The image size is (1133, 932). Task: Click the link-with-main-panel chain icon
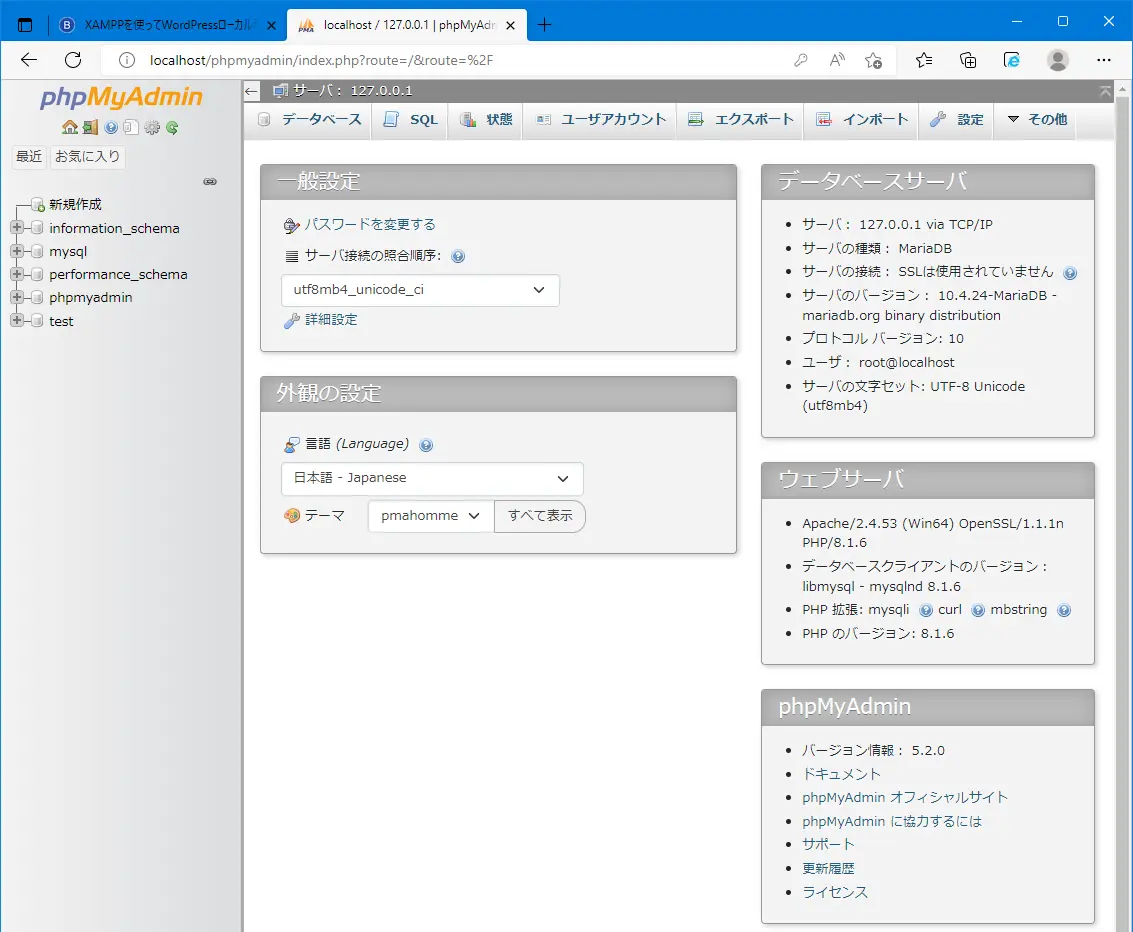(210, 181)
